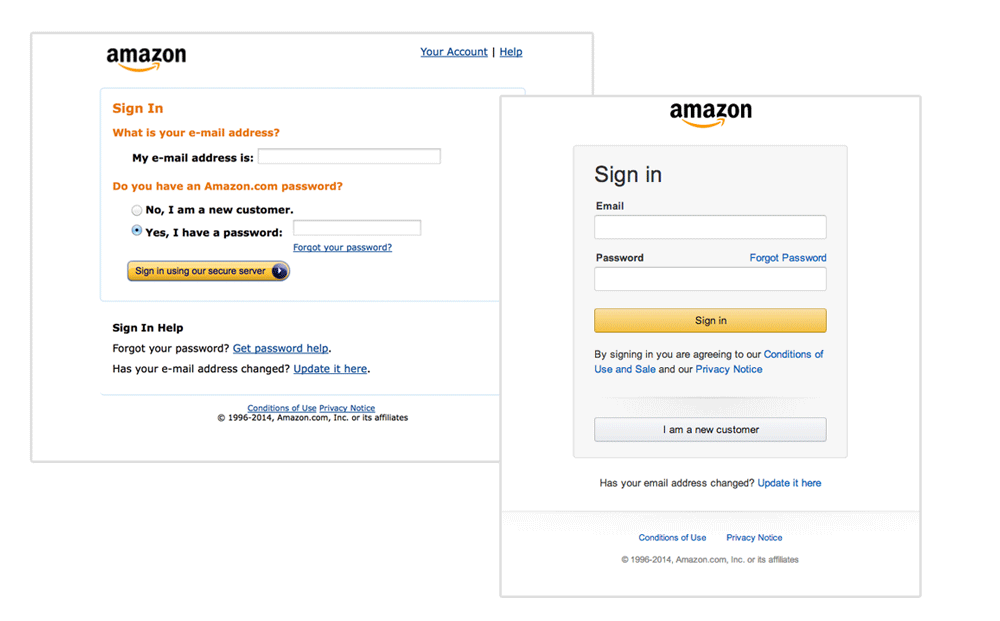Click the "Get password help" link
Screen dimensions: 1000x621
point(280,348)
